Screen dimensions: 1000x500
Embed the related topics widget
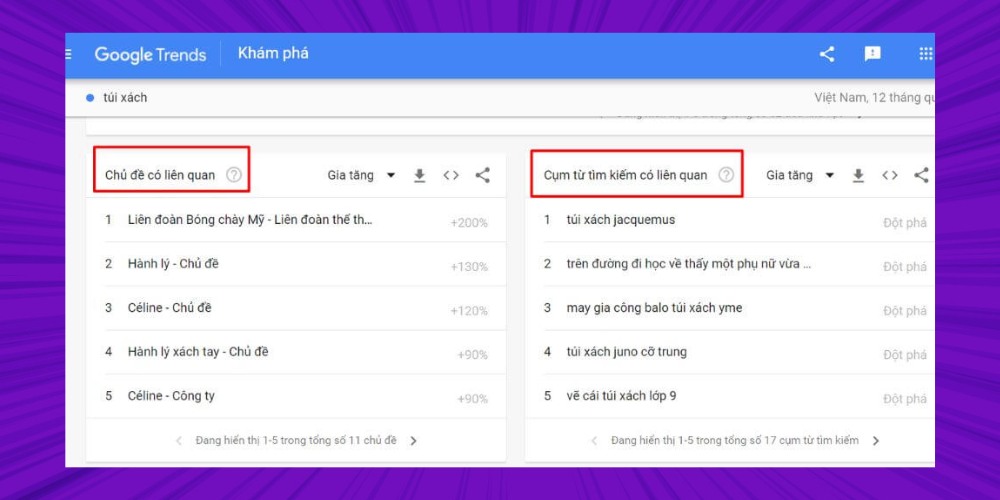[451, 175]
